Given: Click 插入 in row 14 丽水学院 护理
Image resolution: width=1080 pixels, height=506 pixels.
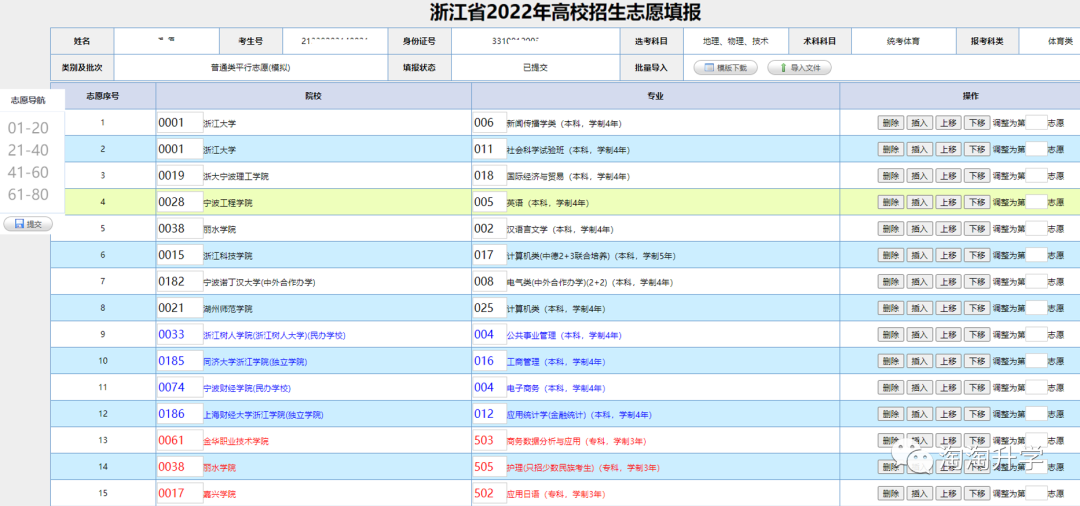Looking at the screenshot, I should pyautogui.click(x=920, y=467).
